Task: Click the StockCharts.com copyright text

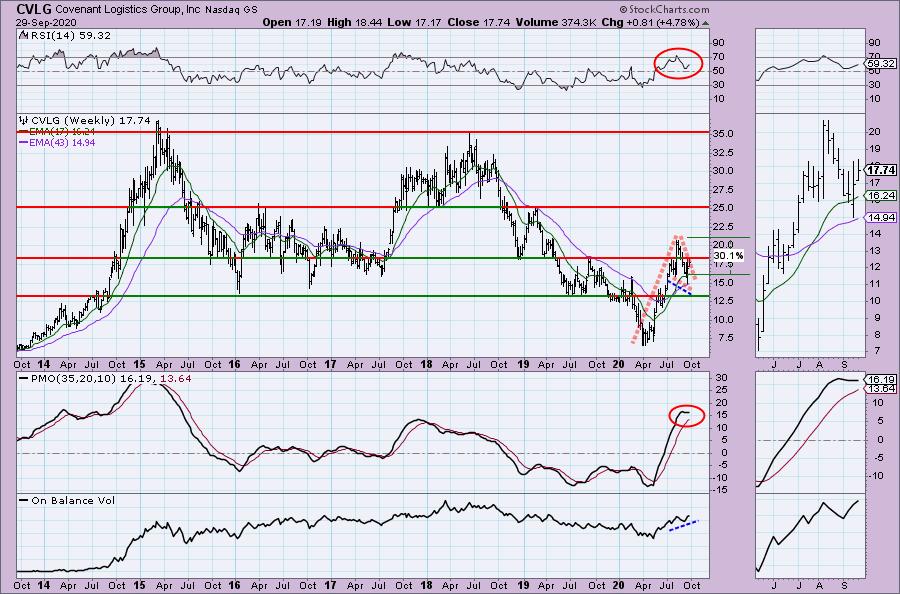Action: coord(664,9)
